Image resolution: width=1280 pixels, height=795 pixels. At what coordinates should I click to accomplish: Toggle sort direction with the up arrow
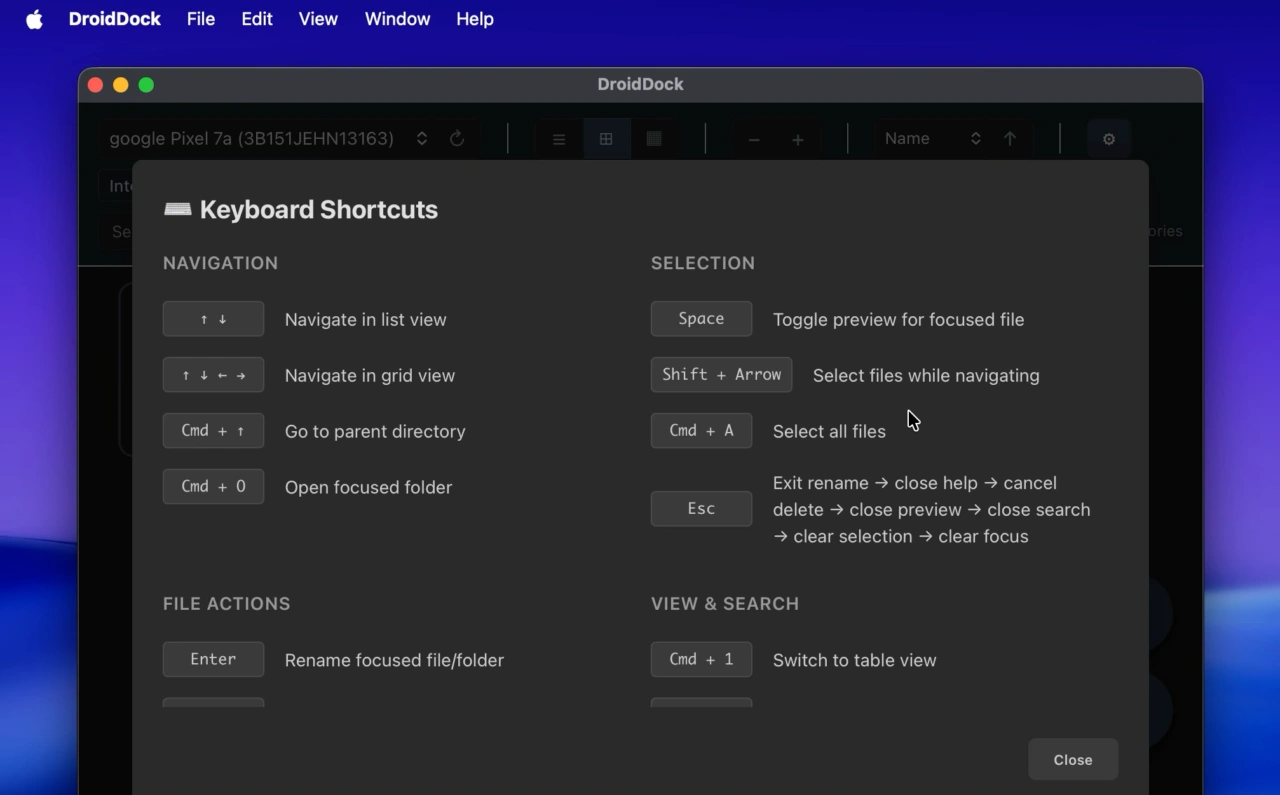(1010, 139)
